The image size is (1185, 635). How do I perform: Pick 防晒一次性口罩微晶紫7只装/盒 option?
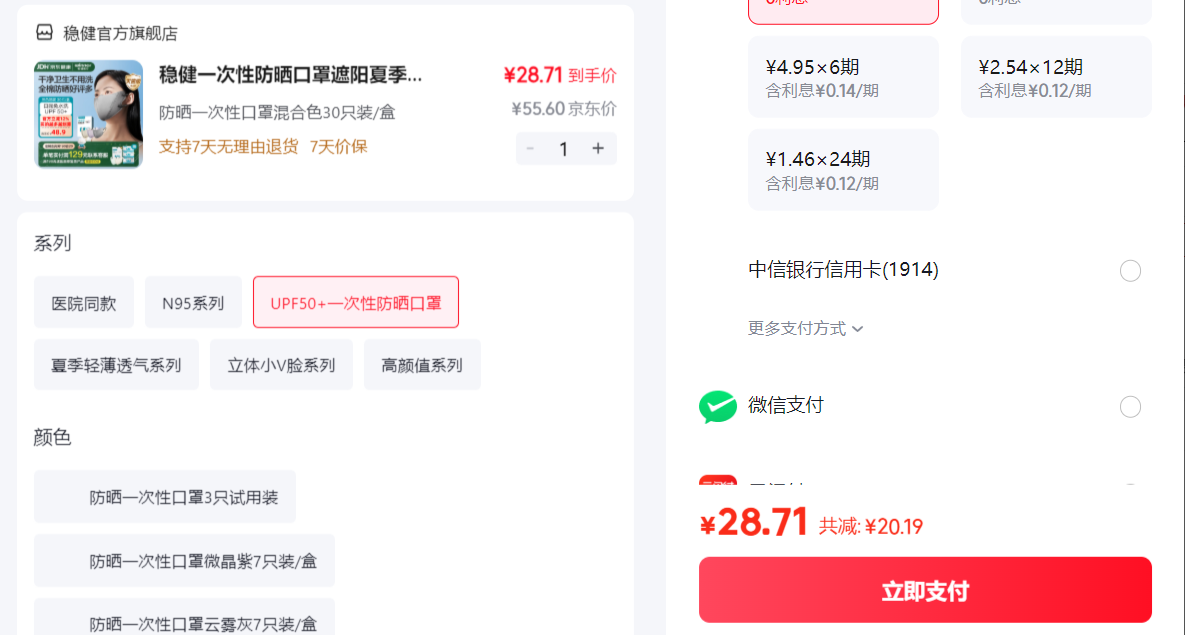tap(184, 561)
